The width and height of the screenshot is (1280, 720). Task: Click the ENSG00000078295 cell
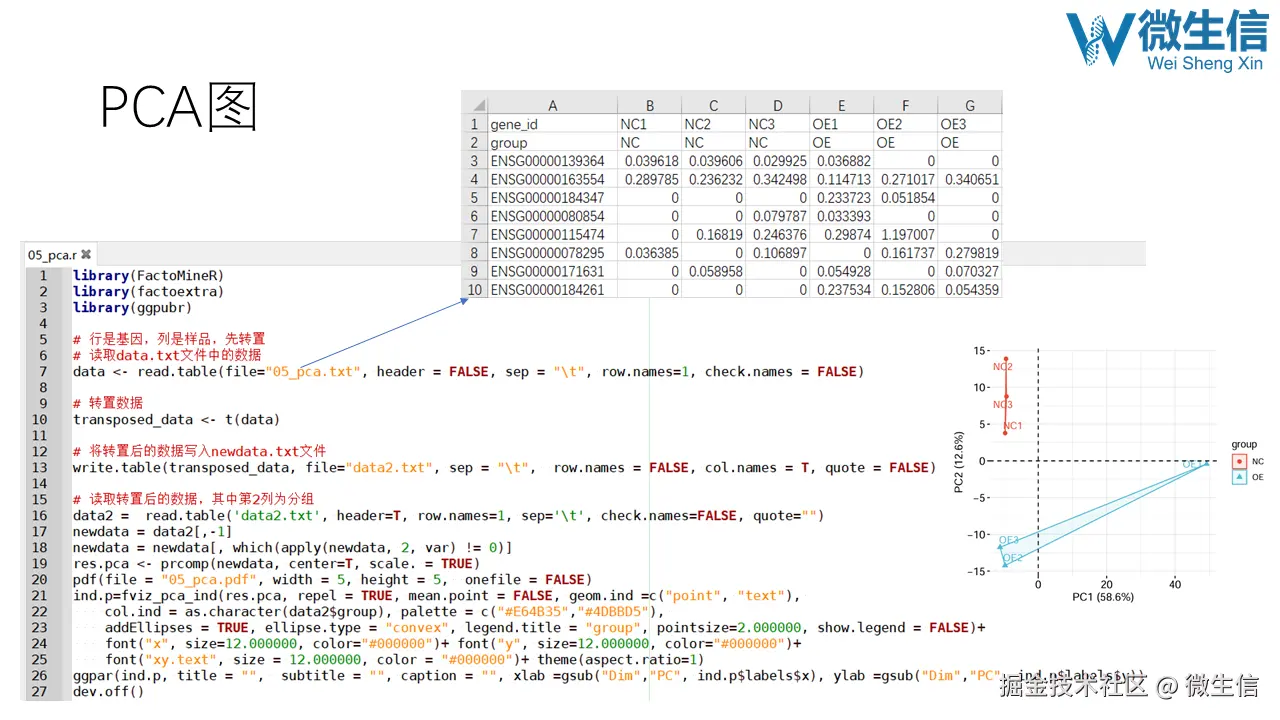tap(552, 253)
